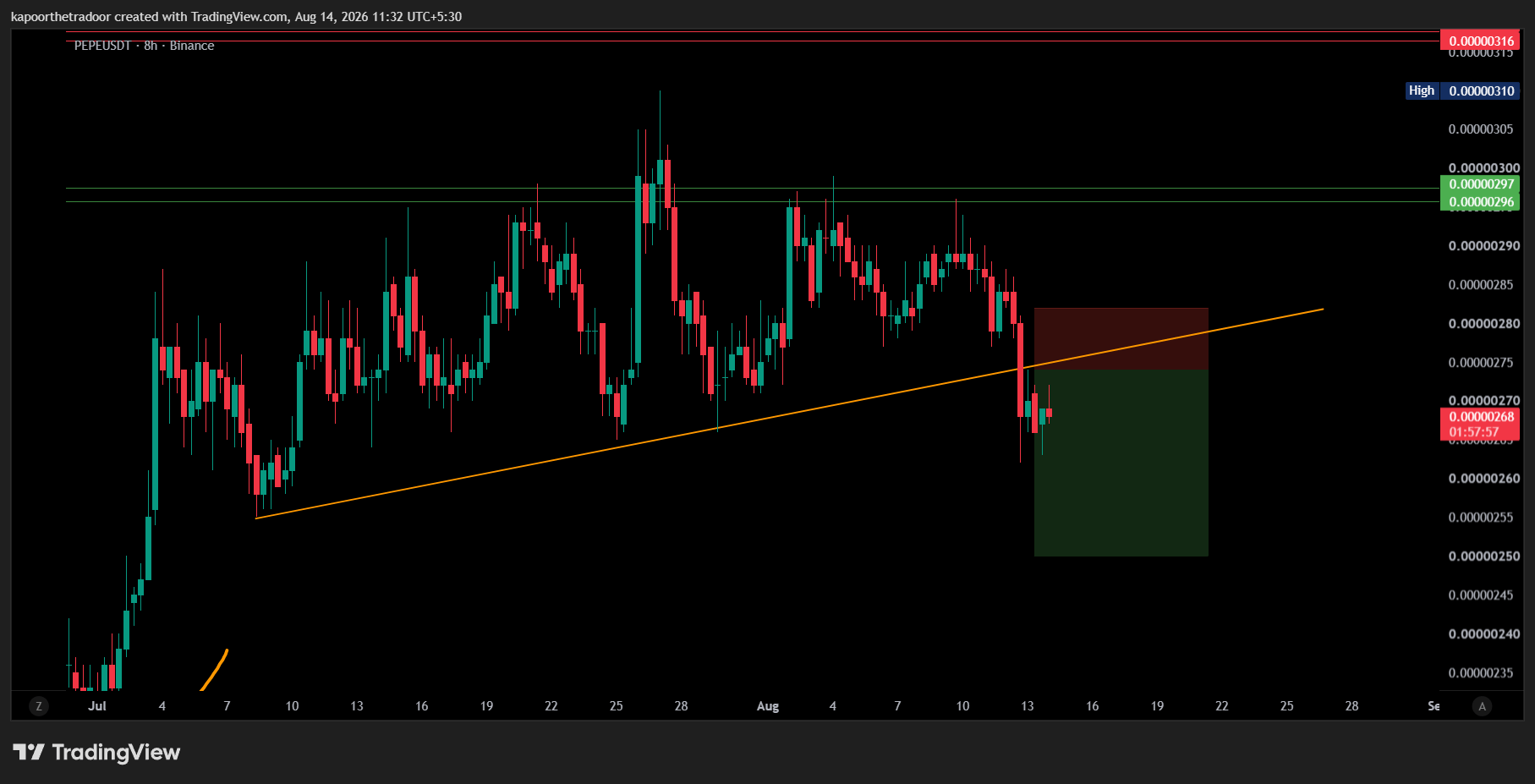This screenshot has width=1535, height=784.
Task: Select the PEPEUSDT 8h Binance symbol label
Action: [x=144, y=46]
